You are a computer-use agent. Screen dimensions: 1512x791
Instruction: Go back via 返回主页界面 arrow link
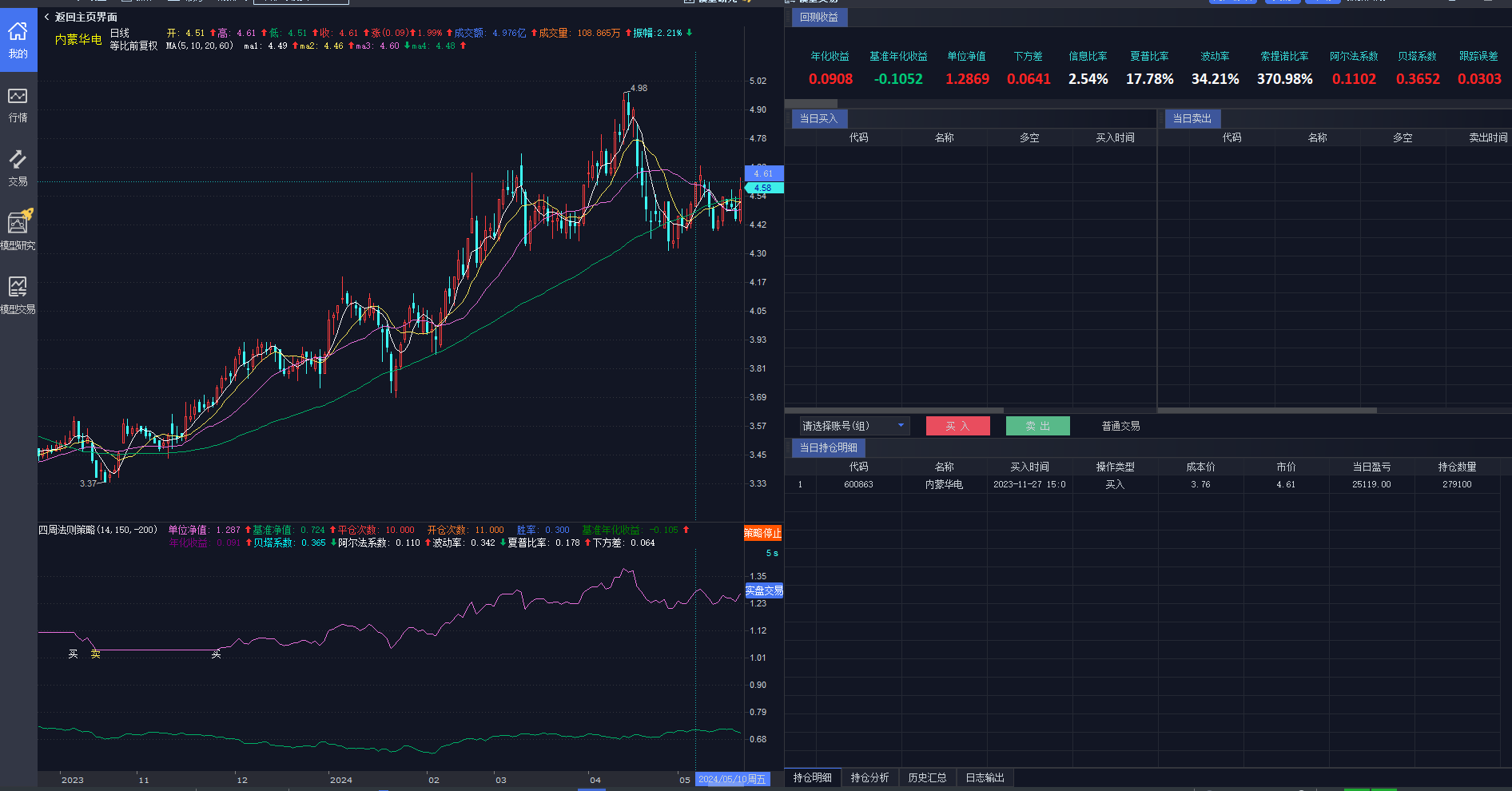pos(80,17)
